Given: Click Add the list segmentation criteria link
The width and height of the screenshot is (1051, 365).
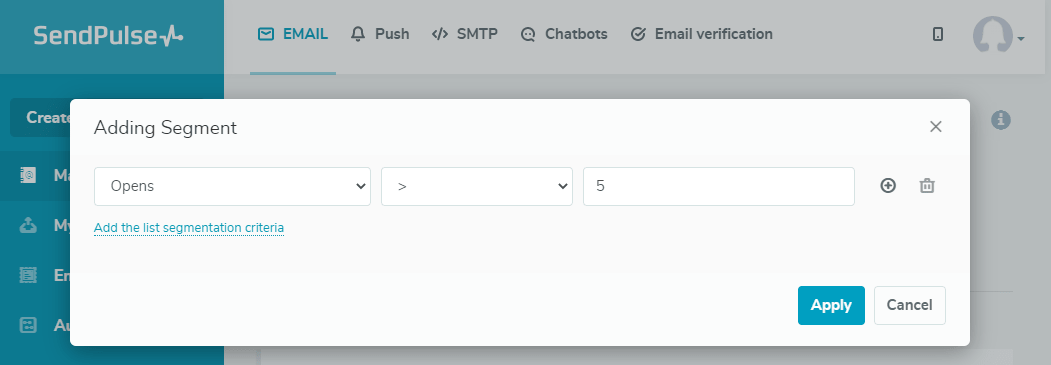Looking at the screenshot, I should click(x=189, y=228).
